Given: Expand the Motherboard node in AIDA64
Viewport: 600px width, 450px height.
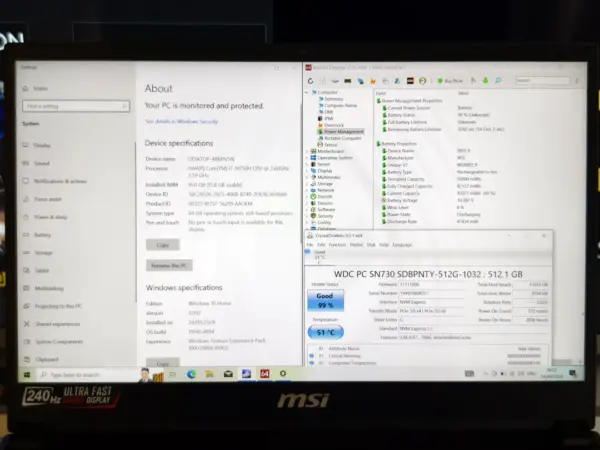Looking at the screenshot, I should click(x=307, y=151).
